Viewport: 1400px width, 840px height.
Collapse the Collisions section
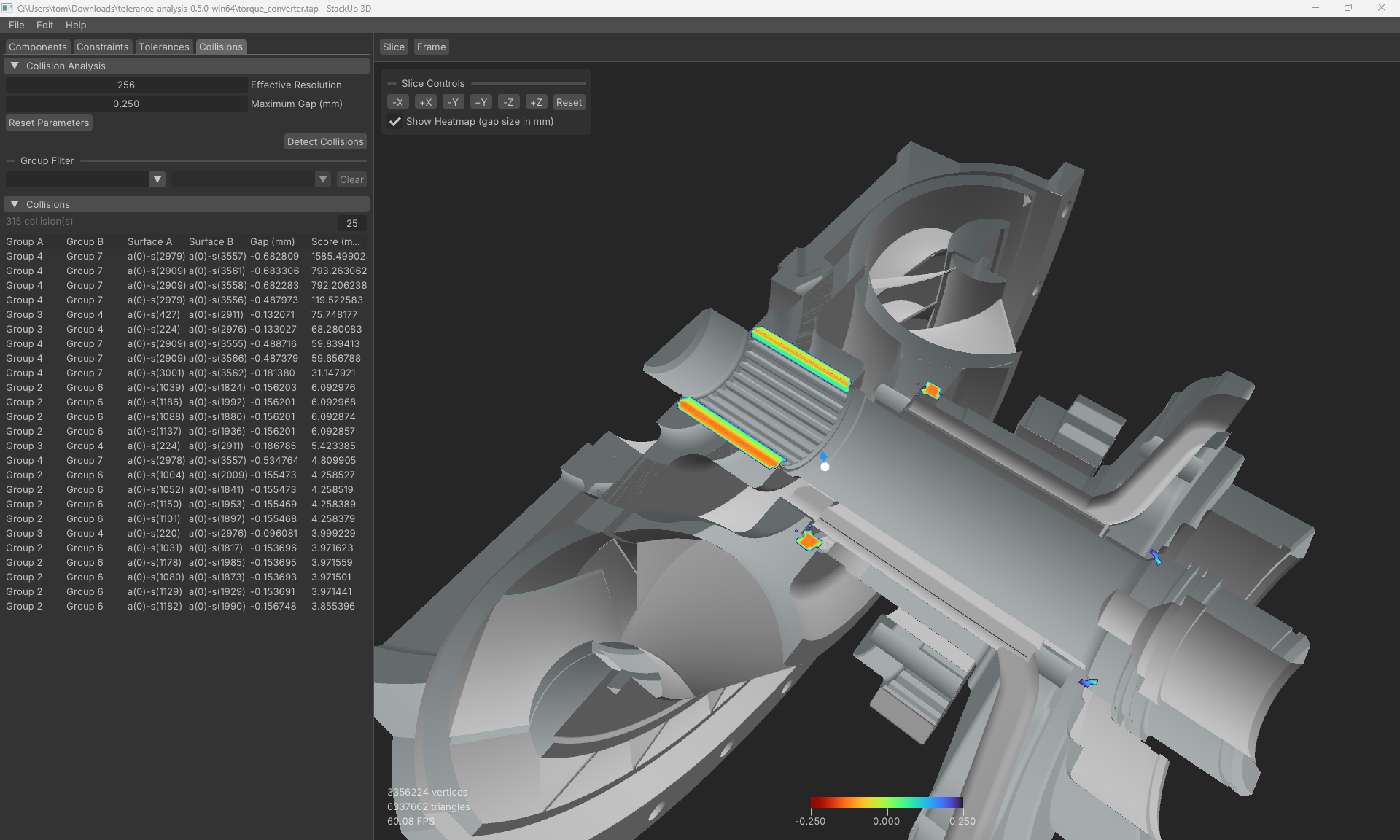tap(14, 203)
